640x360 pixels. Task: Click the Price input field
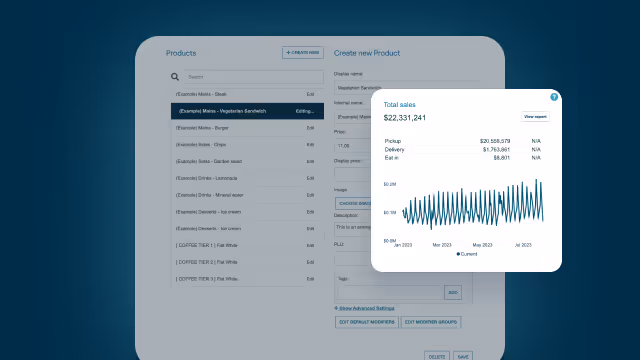(352, 146)
